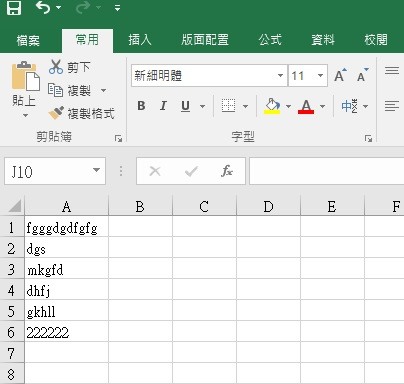The width and height of the screenshot is (404, 384).
Task: Expand the 貼上 paste options arrow
Action: click(25, 116)
